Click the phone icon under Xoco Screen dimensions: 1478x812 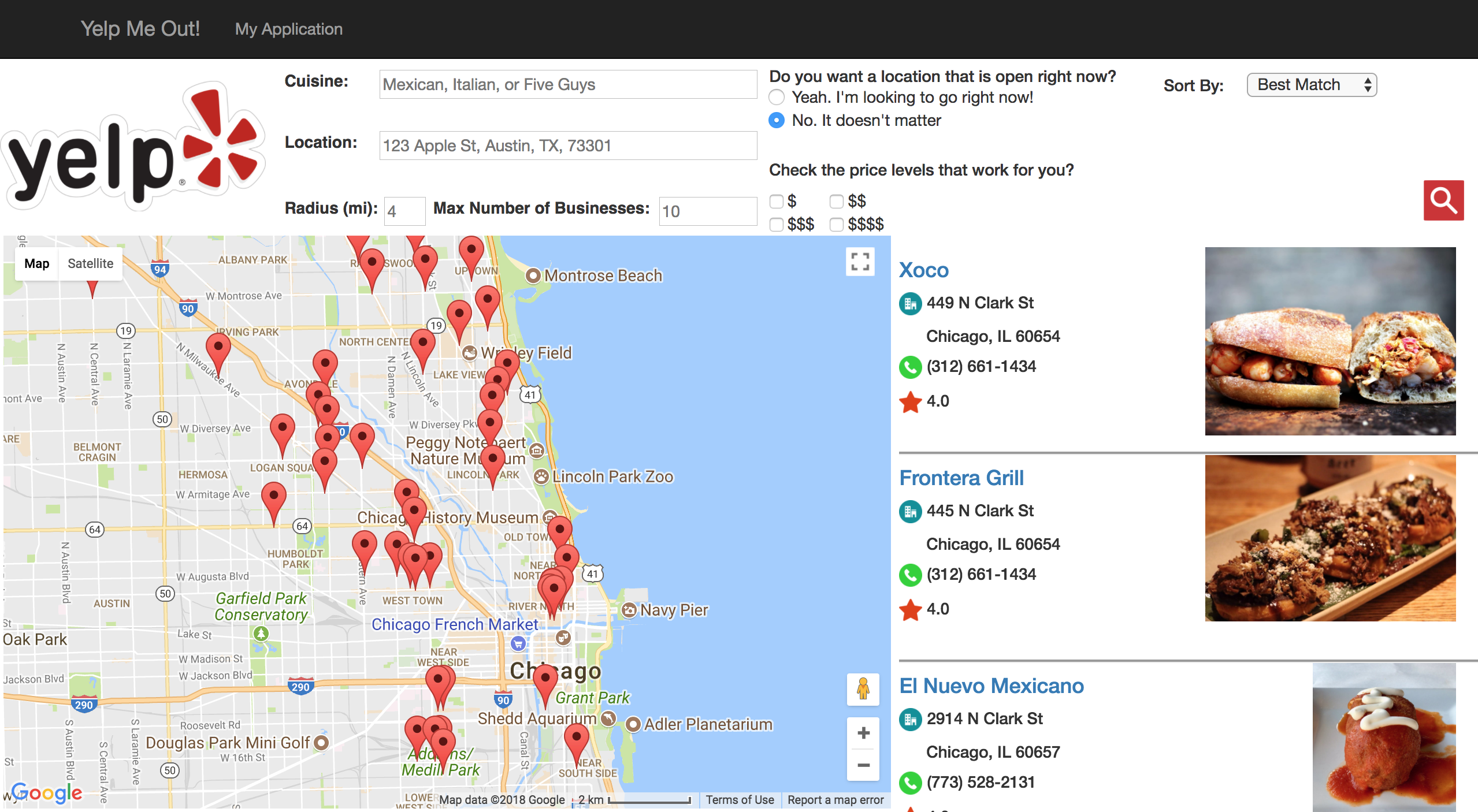[x=910, y=367]
